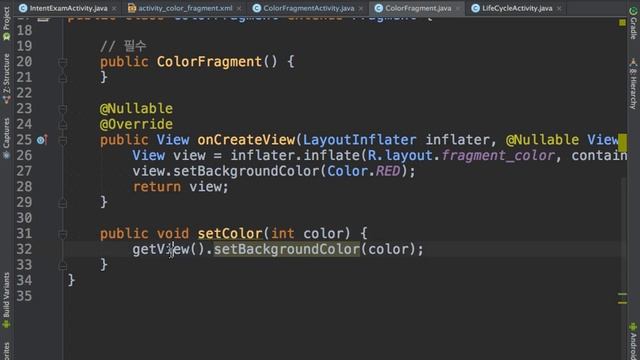Open the Gradle tool window
The height and width of the screenshot is (360, 640).
point(633,22)
